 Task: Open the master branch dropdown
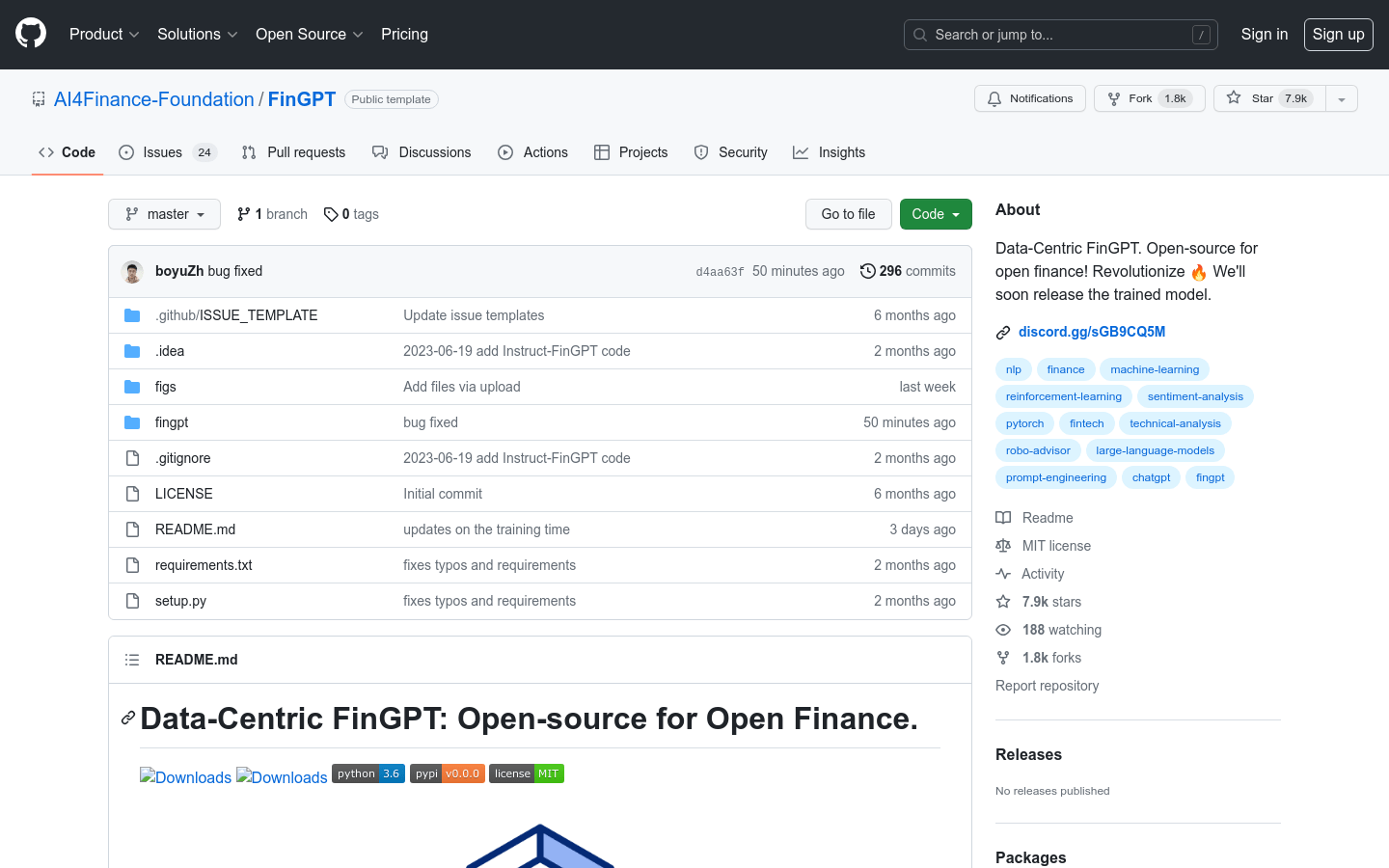[x=164, y=214]
